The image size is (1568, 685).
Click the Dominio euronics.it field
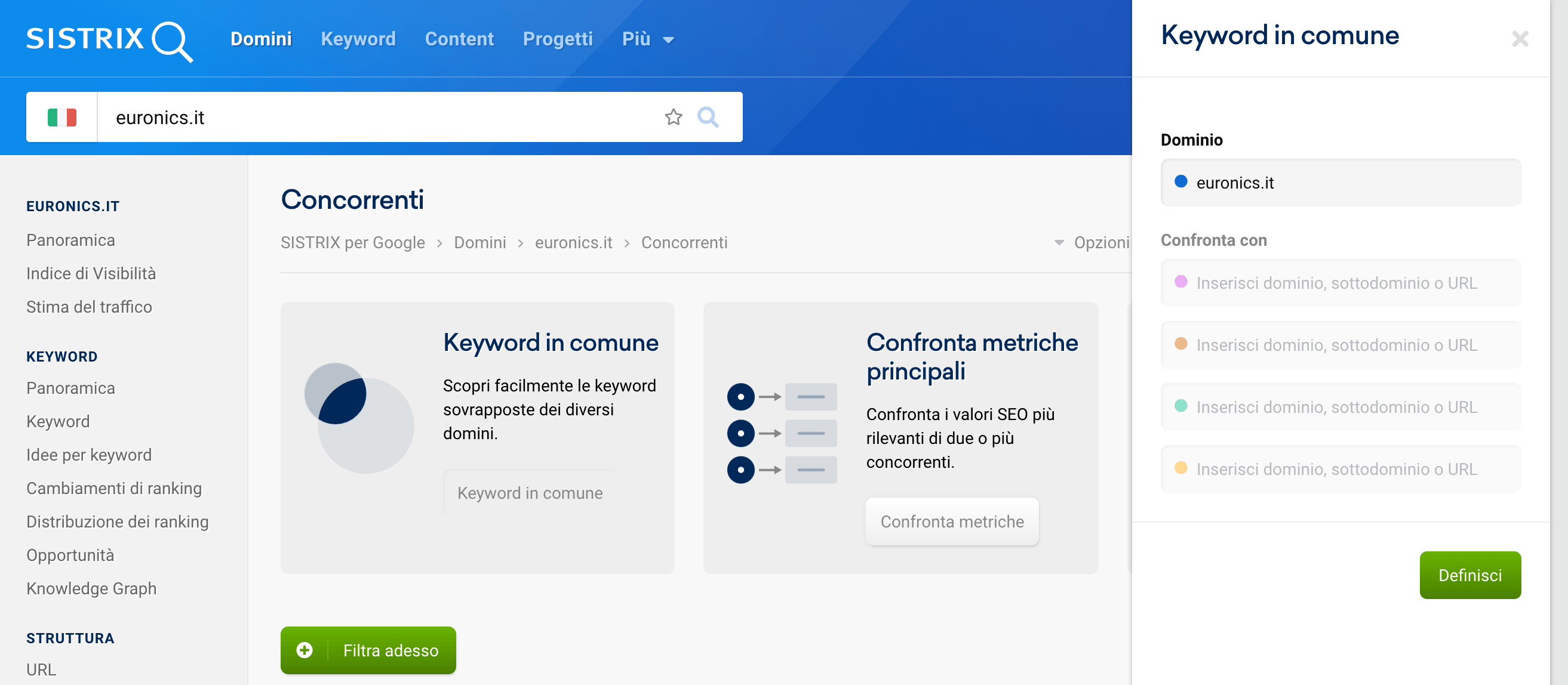[1341, 183]
